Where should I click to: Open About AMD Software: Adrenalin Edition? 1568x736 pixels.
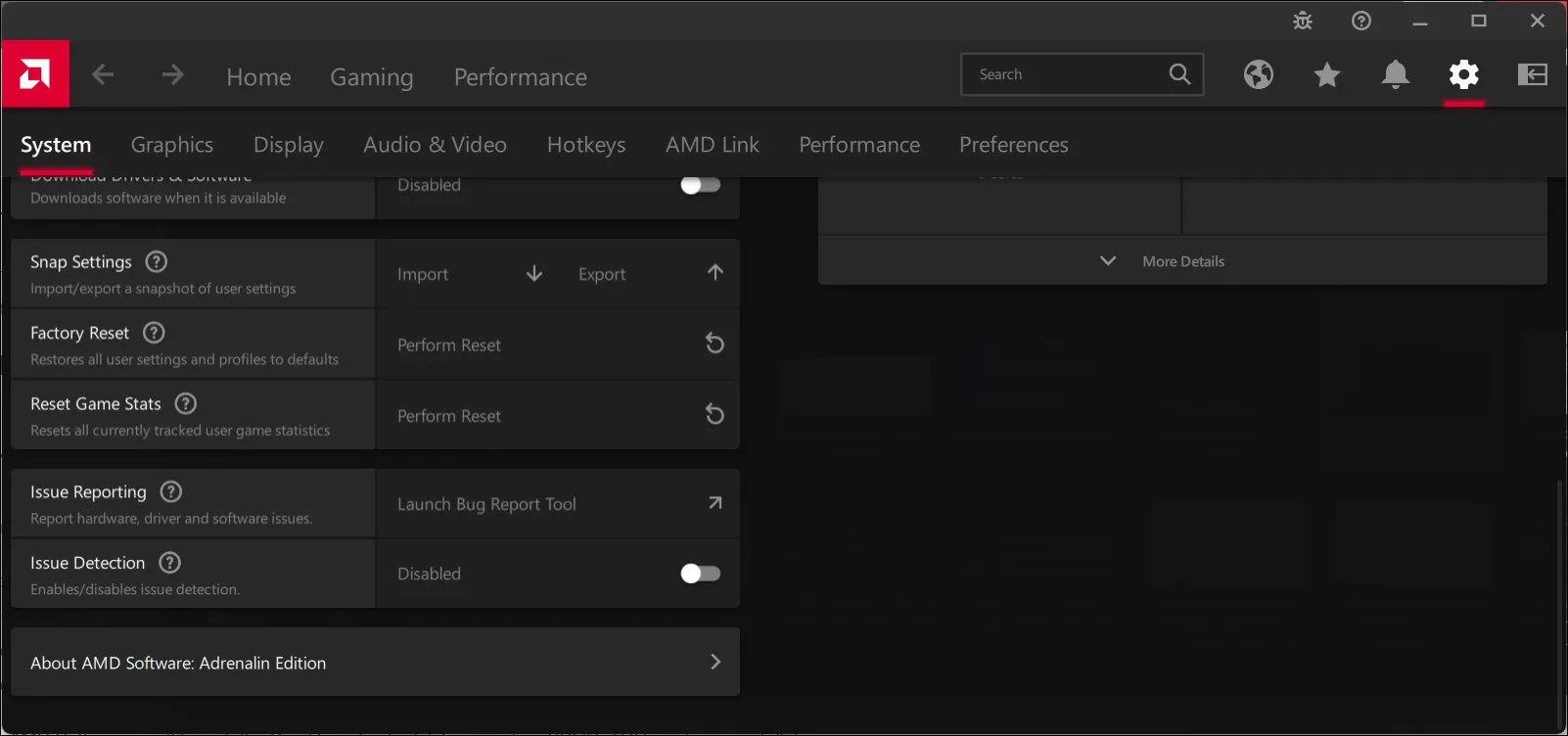(376, 663)
